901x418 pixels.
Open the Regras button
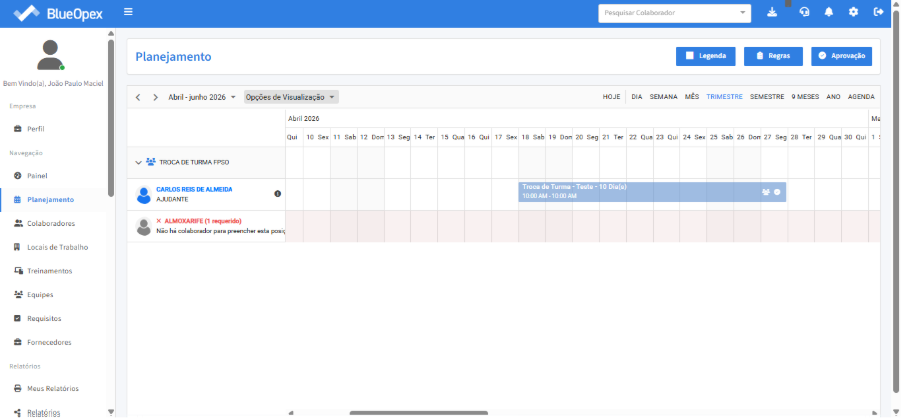(x=773, y=56)
